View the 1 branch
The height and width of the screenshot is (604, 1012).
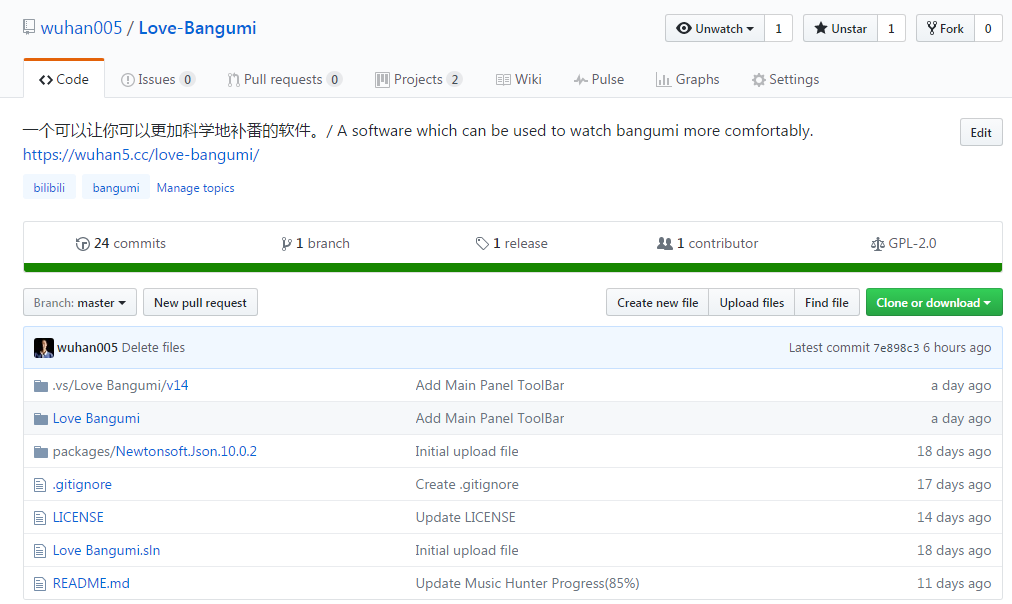tap(316, 243)
